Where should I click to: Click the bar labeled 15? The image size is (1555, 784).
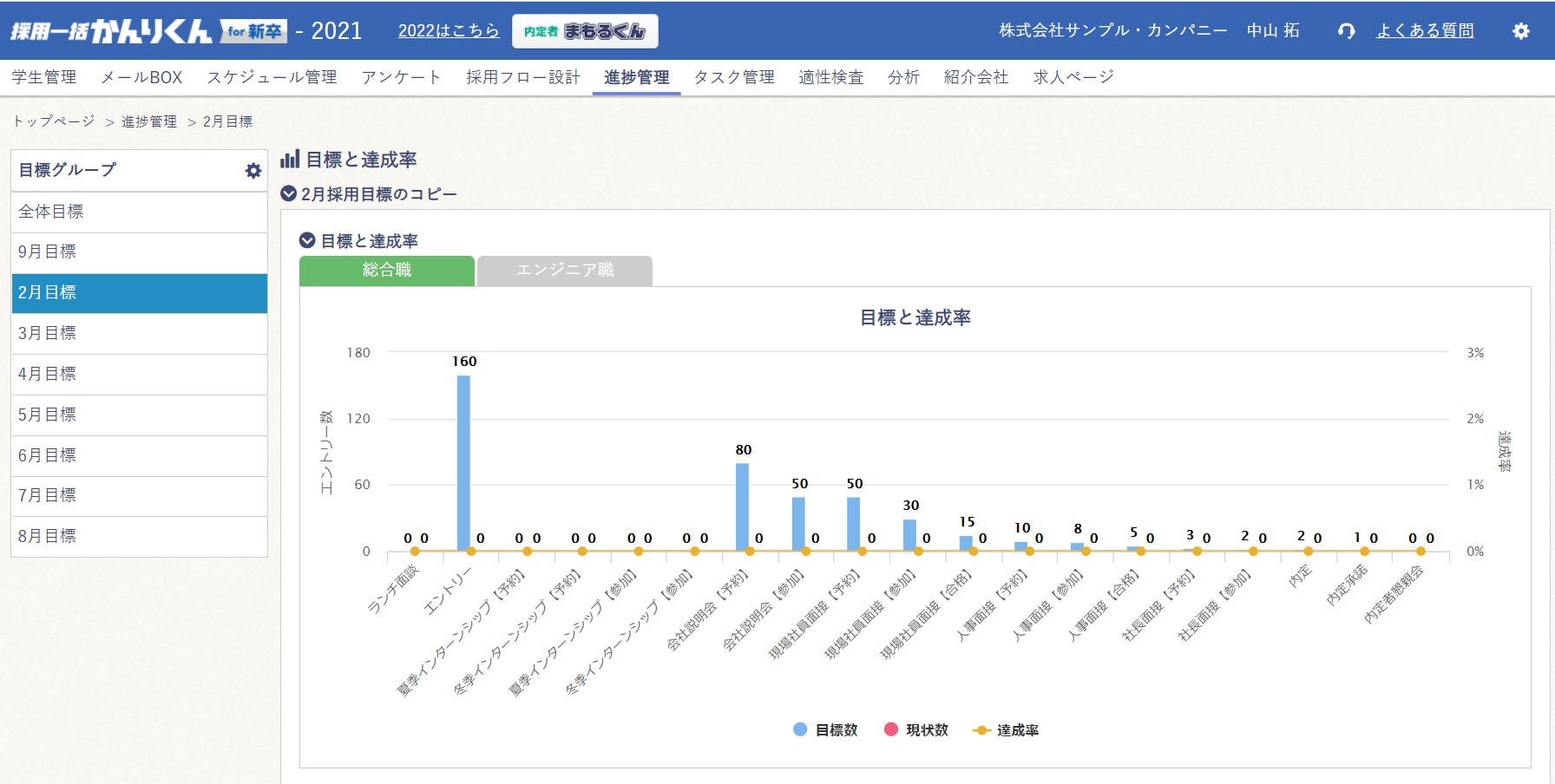click(965, 543)
